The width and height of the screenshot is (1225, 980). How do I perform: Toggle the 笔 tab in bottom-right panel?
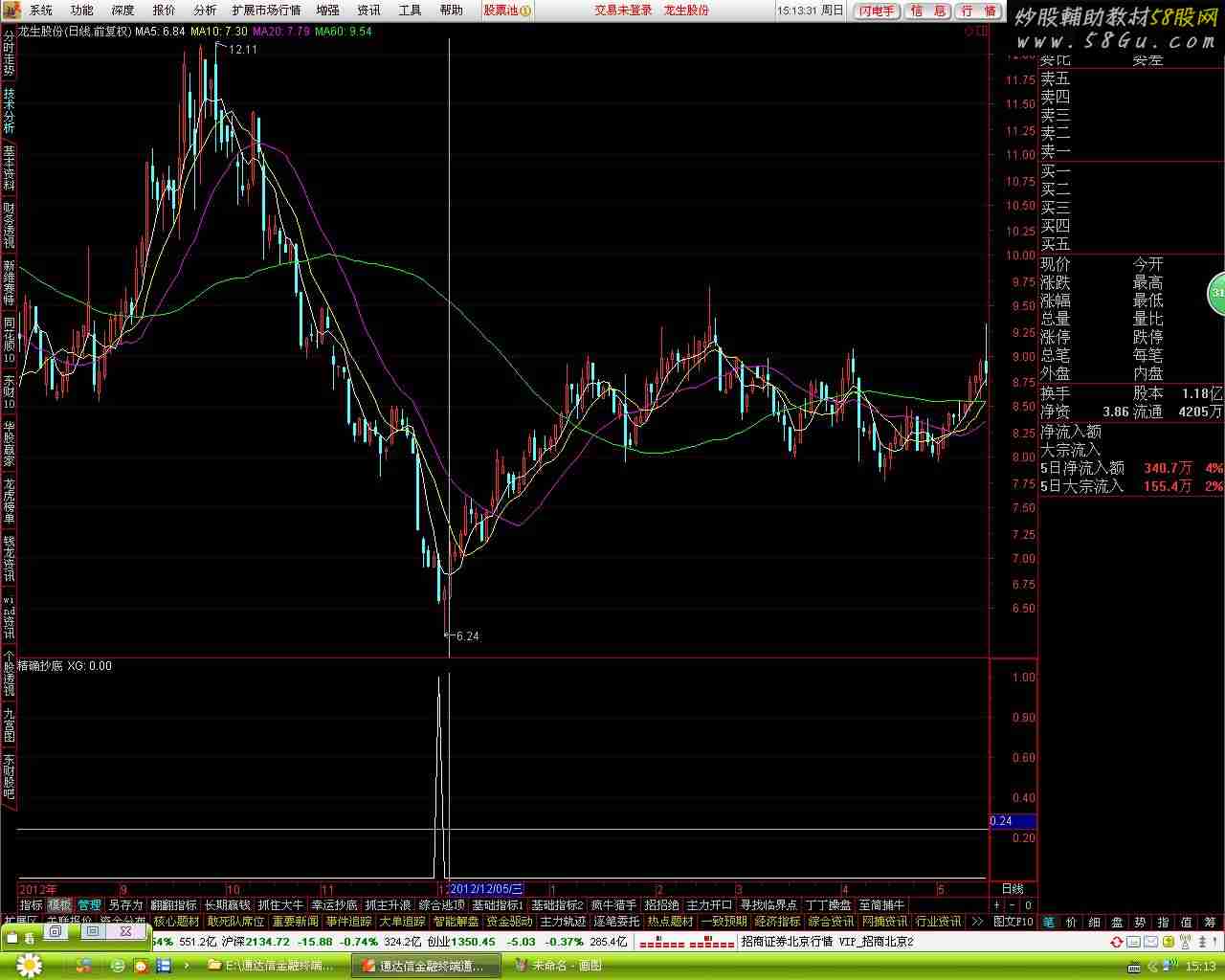1048,922
